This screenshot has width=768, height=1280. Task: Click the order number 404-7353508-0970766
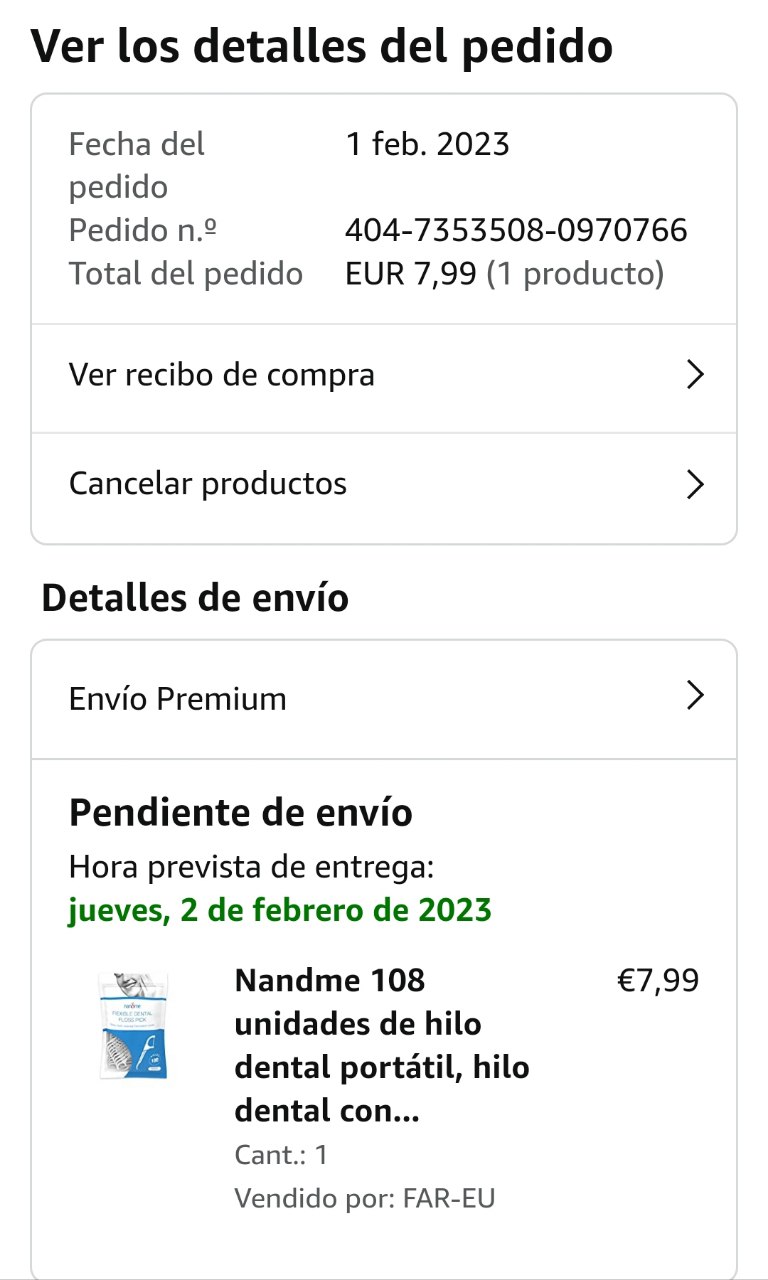(516, 231)
